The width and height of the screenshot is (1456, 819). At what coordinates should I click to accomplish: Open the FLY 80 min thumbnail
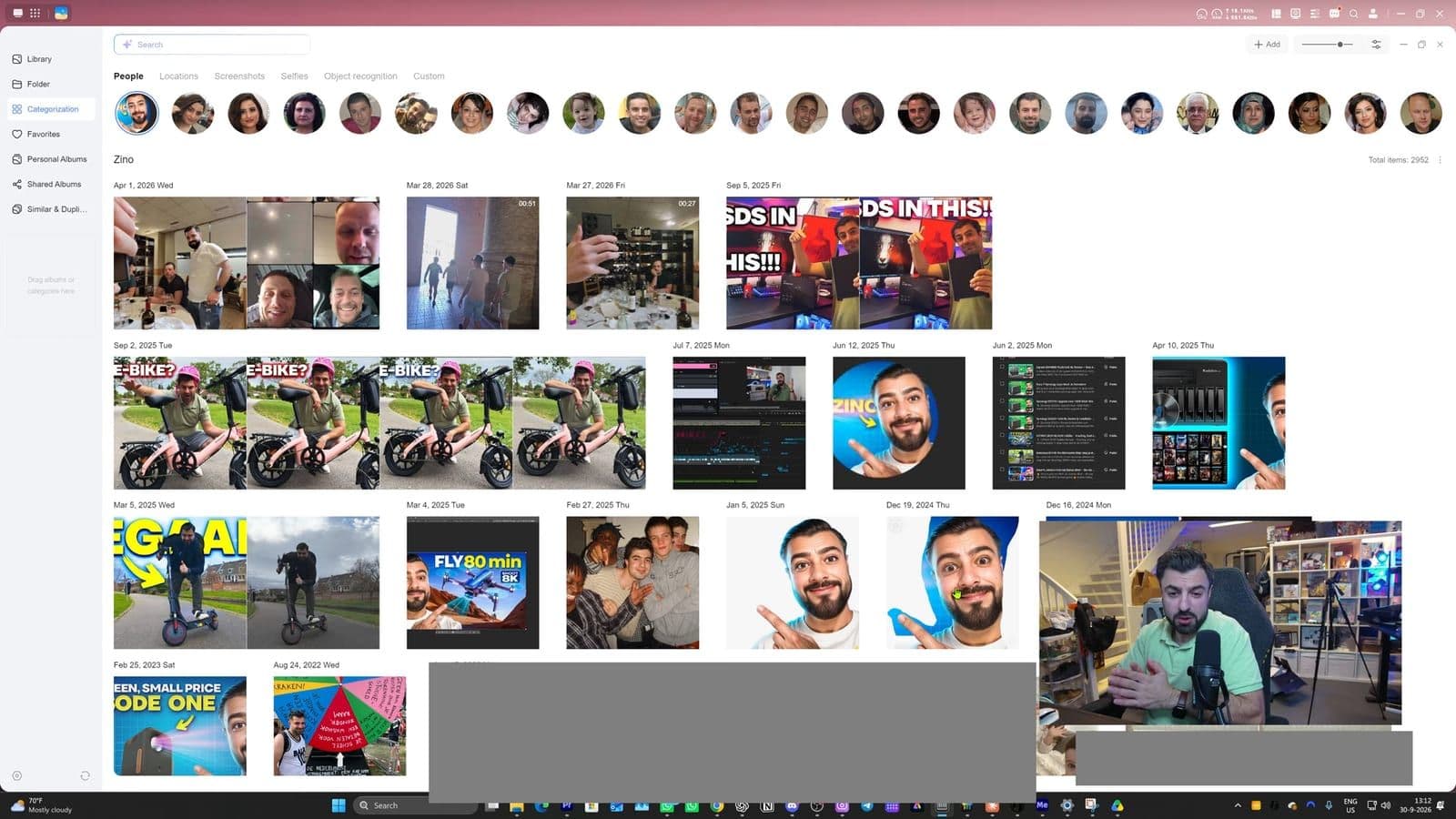click(x=472, y=583)
